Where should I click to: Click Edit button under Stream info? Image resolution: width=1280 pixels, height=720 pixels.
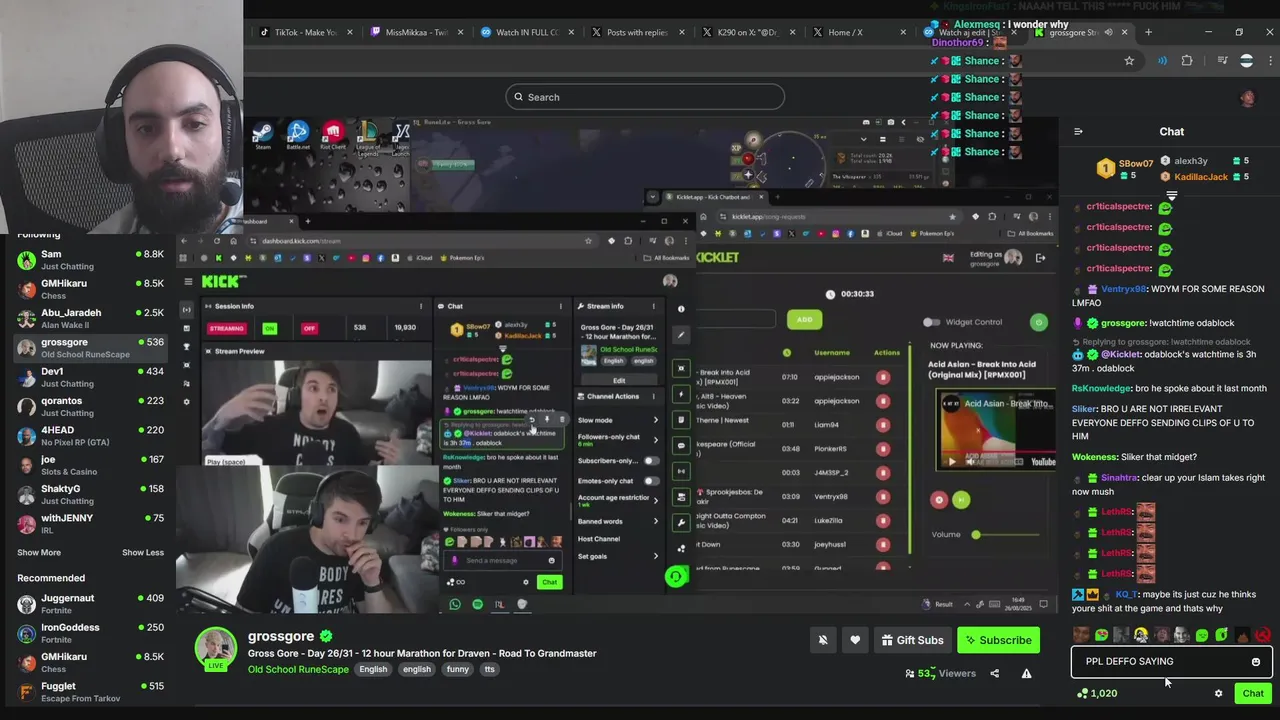pos(619,380)
